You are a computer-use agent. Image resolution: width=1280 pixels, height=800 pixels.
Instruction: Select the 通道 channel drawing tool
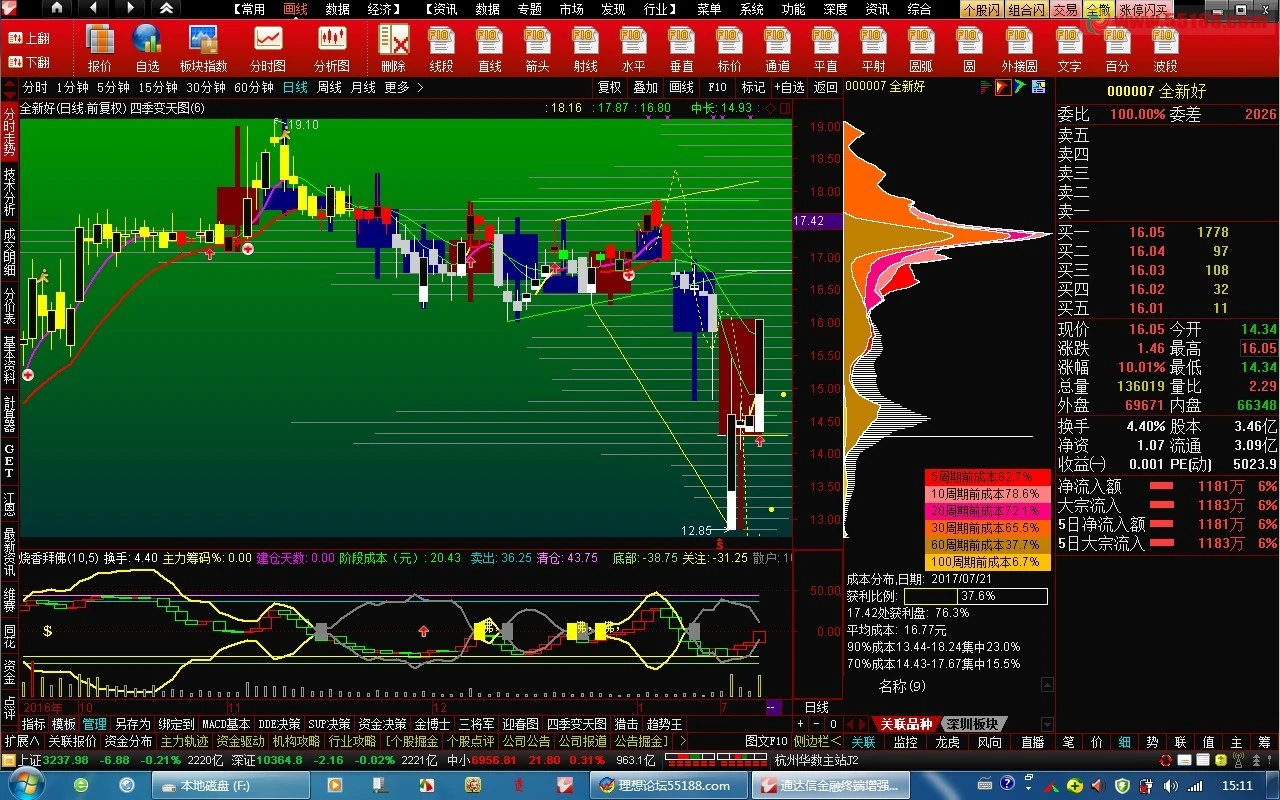777,48
